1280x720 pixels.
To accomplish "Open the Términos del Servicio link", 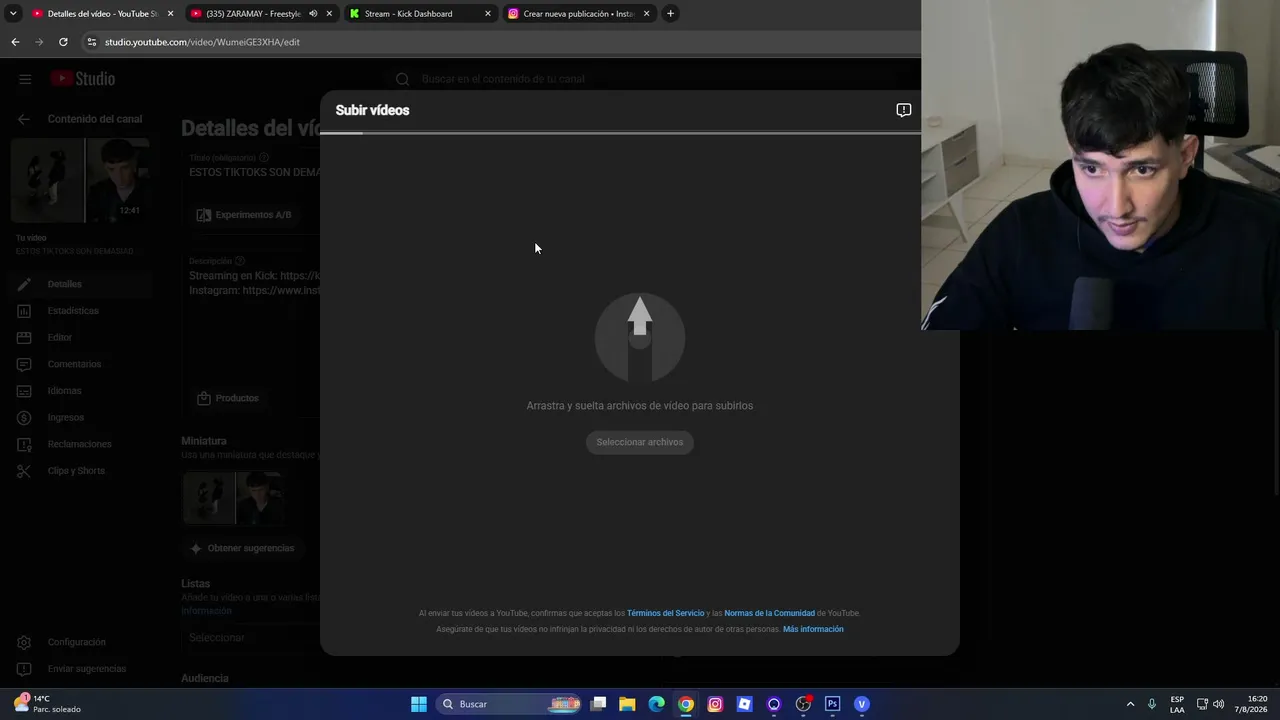I will [666, 613].
